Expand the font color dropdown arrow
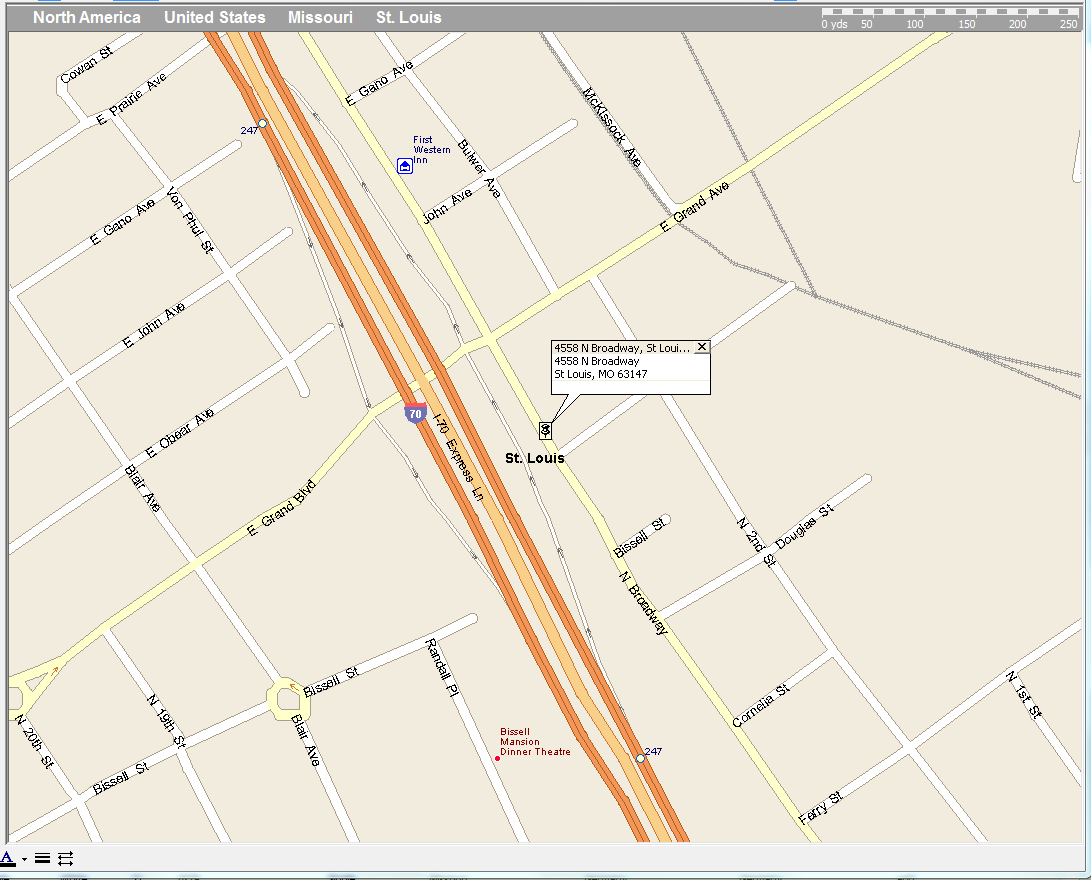This screenshot has width=1091, height=880. pyautogui.click(x=24, y=859)
